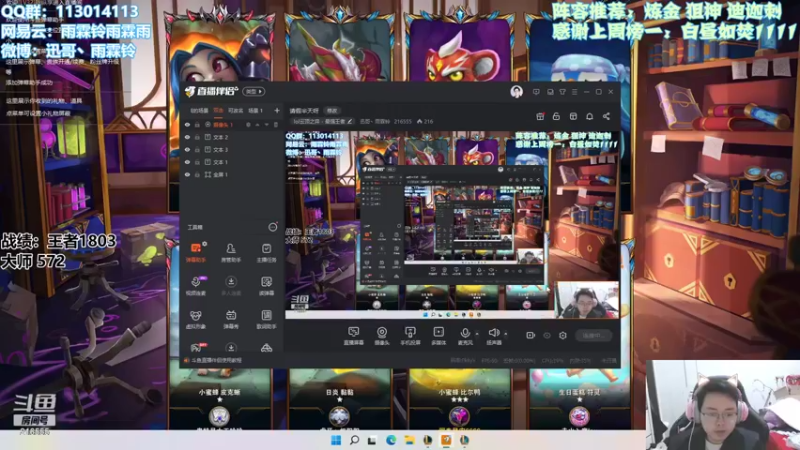800x450 pixels.
Task: Delete the 摄像头 1 source with trash icon
Action: pyautogui.click(x=276, y=124)
